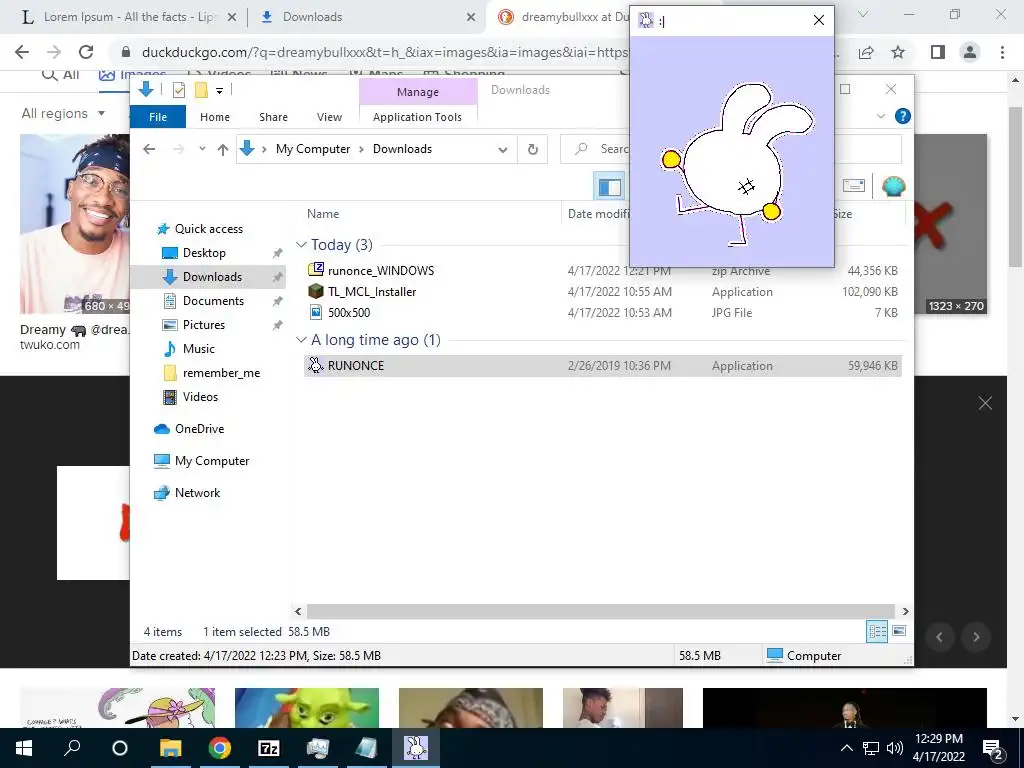Share this page from Chrome toolbar

click(866, 52)
